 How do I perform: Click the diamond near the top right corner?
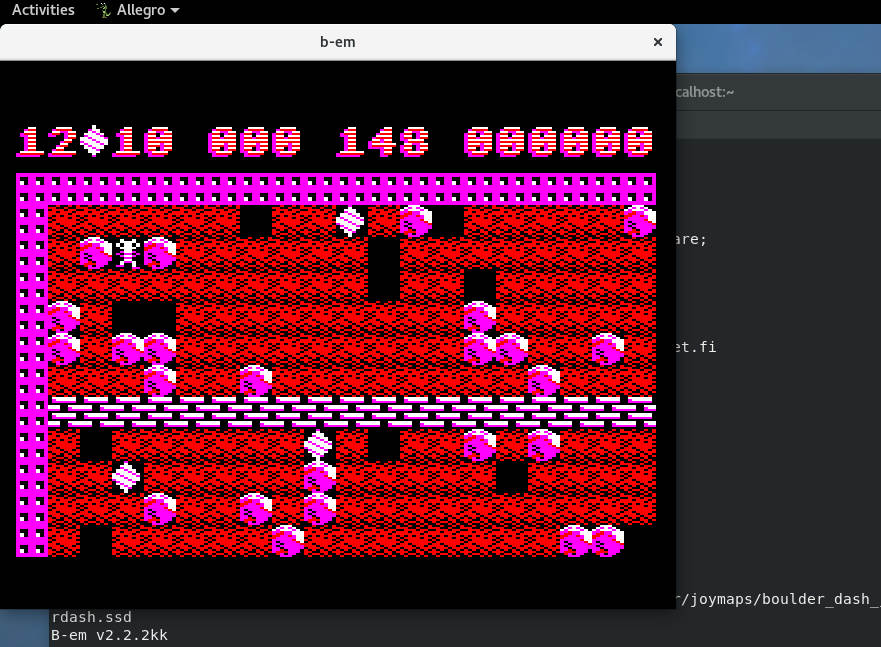[x=642, y=220]
